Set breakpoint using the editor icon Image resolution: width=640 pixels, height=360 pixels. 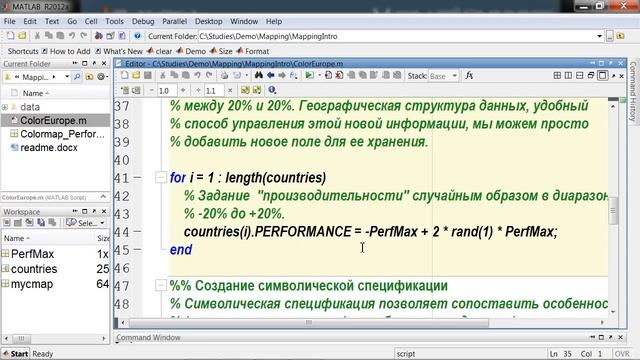pyautogui.click(x=328, y=76)
